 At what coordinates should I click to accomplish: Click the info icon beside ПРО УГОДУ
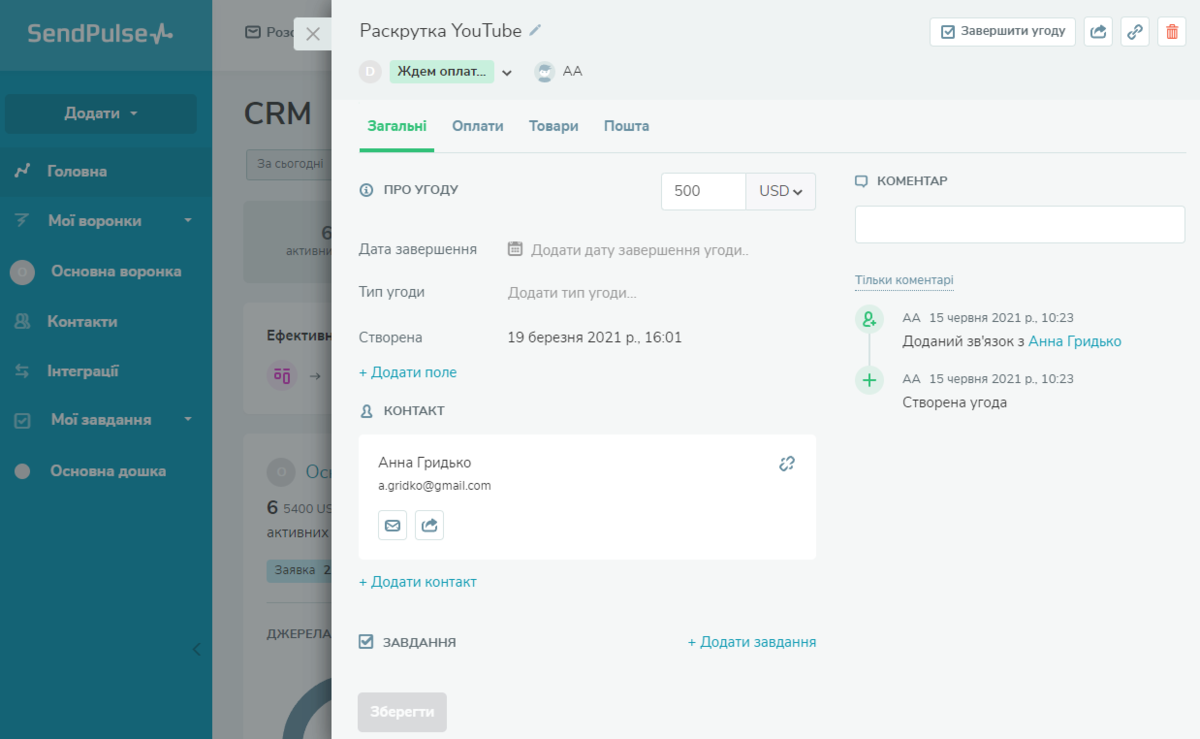coord(366,189)
